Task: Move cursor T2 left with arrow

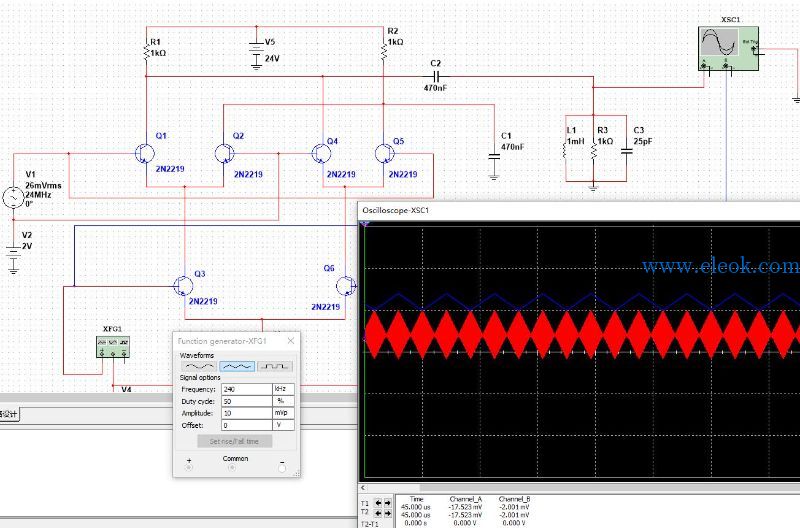Action: click(x=379, y=513)
